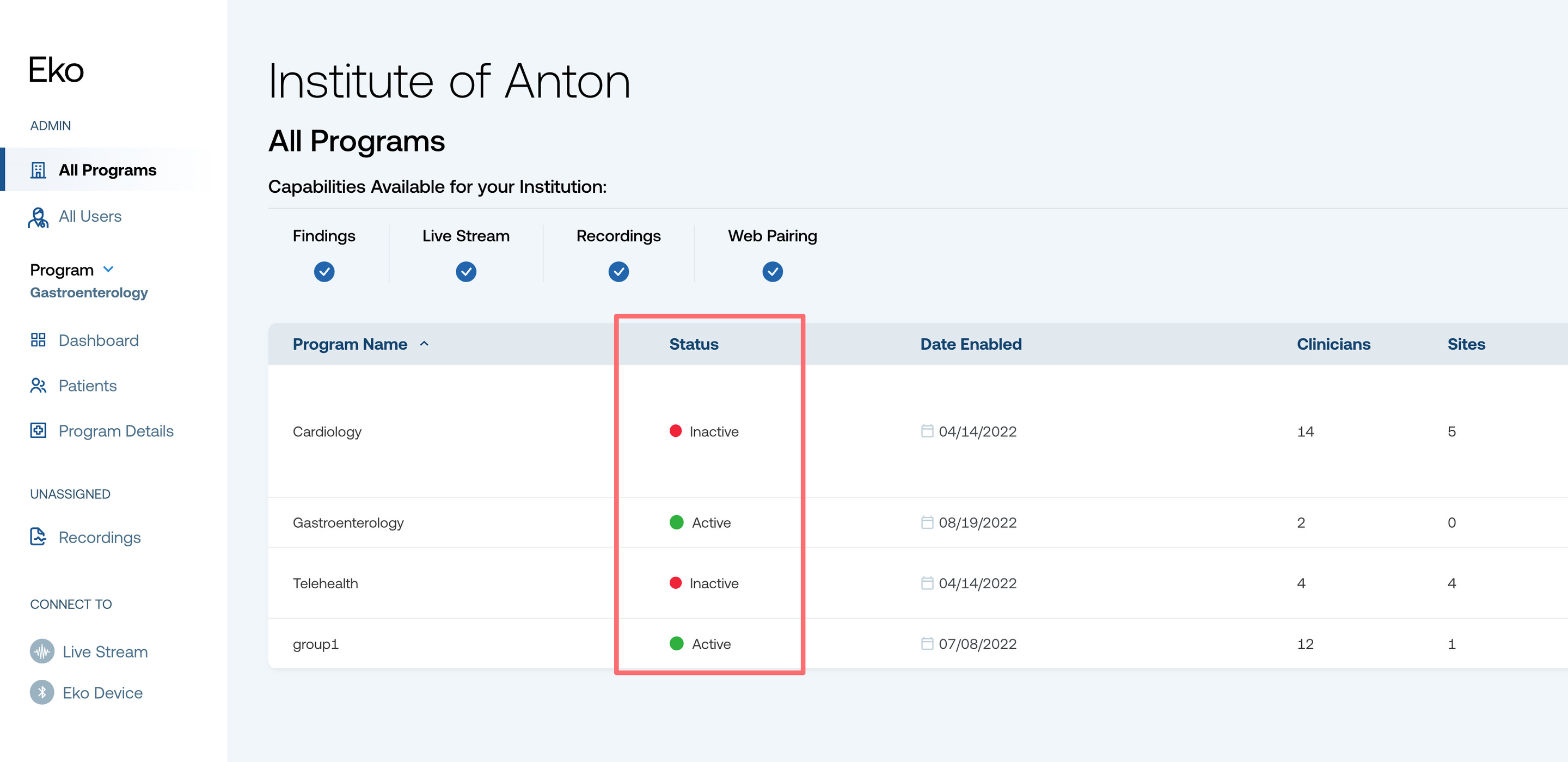
Task: Click the unassigned Recordings file icon
Action: coord(38,537)
